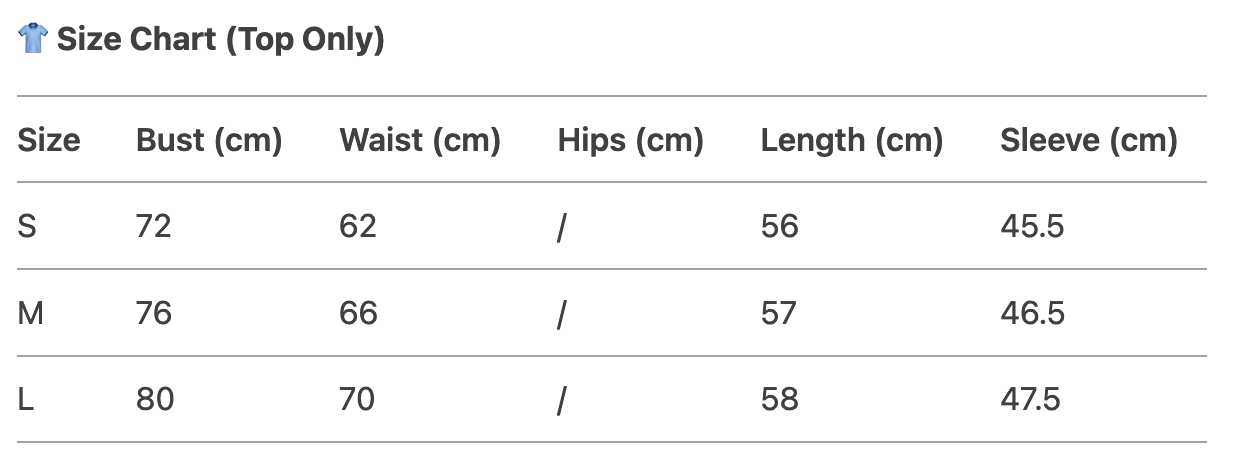Click the Length (cm) column header
This screenshot has width=1234, height=466.
[852, 140]
